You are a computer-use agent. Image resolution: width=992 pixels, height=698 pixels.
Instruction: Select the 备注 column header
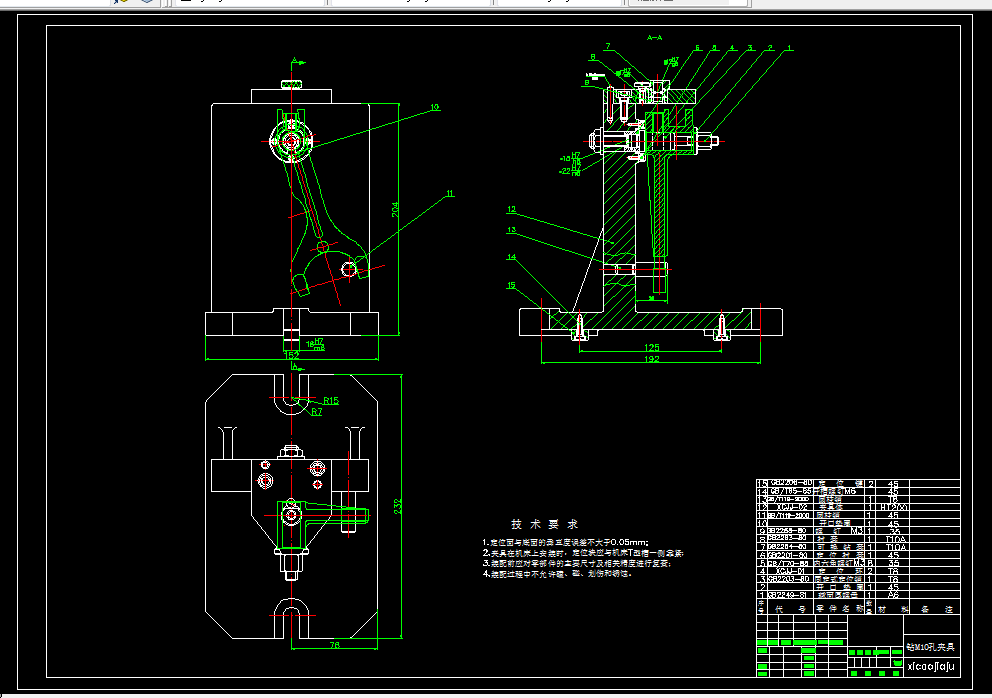pos(936,609)
